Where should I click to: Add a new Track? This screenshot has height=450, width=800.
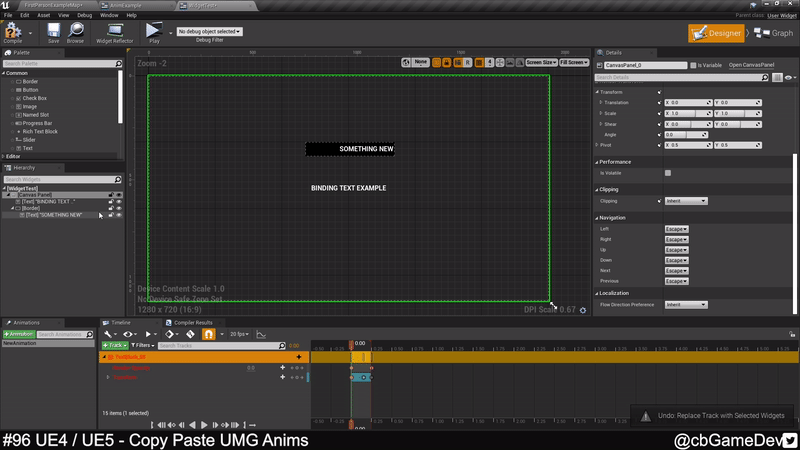pos(115,345)
